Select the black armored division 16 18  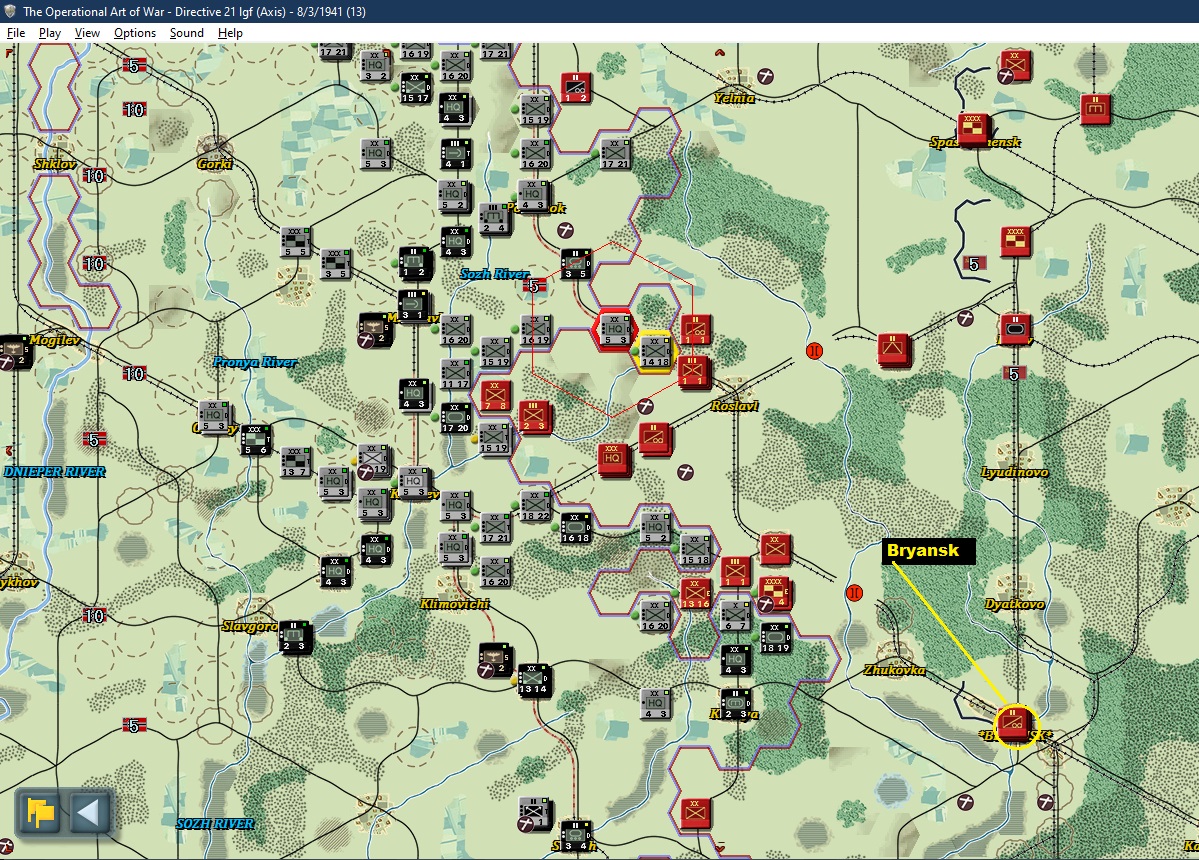(x=575, y=527)
